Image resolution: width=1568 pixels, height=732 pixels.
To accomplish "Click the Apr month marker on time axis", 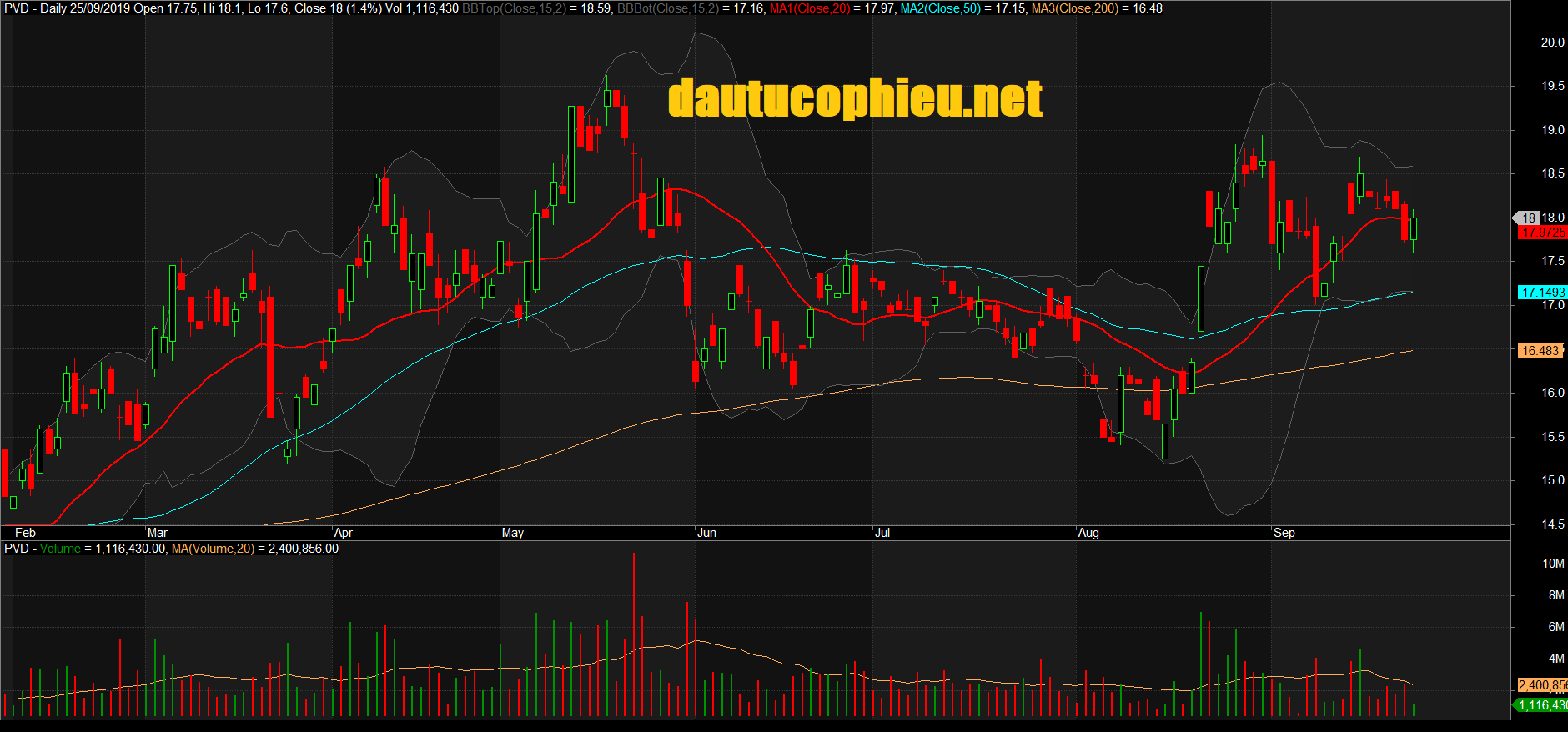I will click(343, 533).
